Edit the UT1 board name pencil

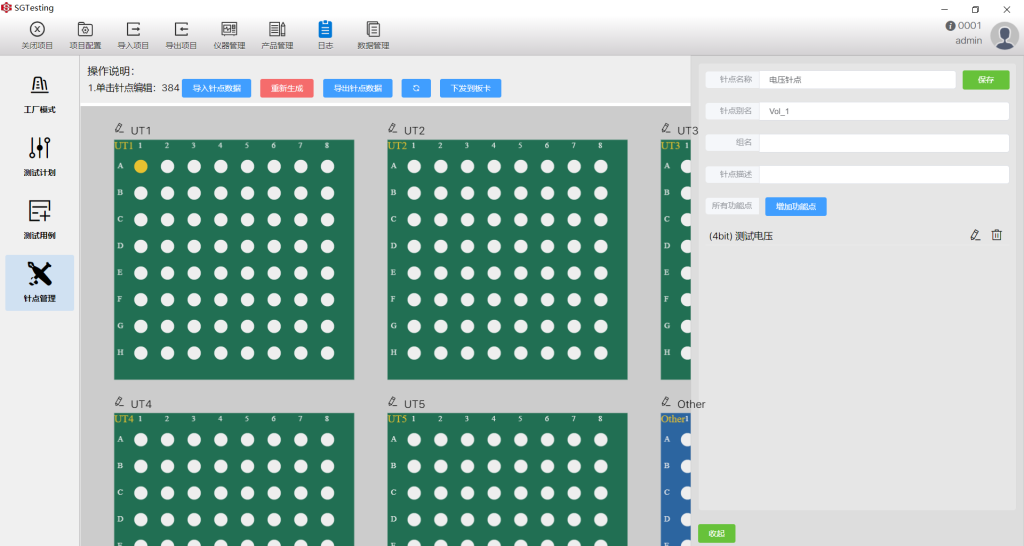pos(119,129)
